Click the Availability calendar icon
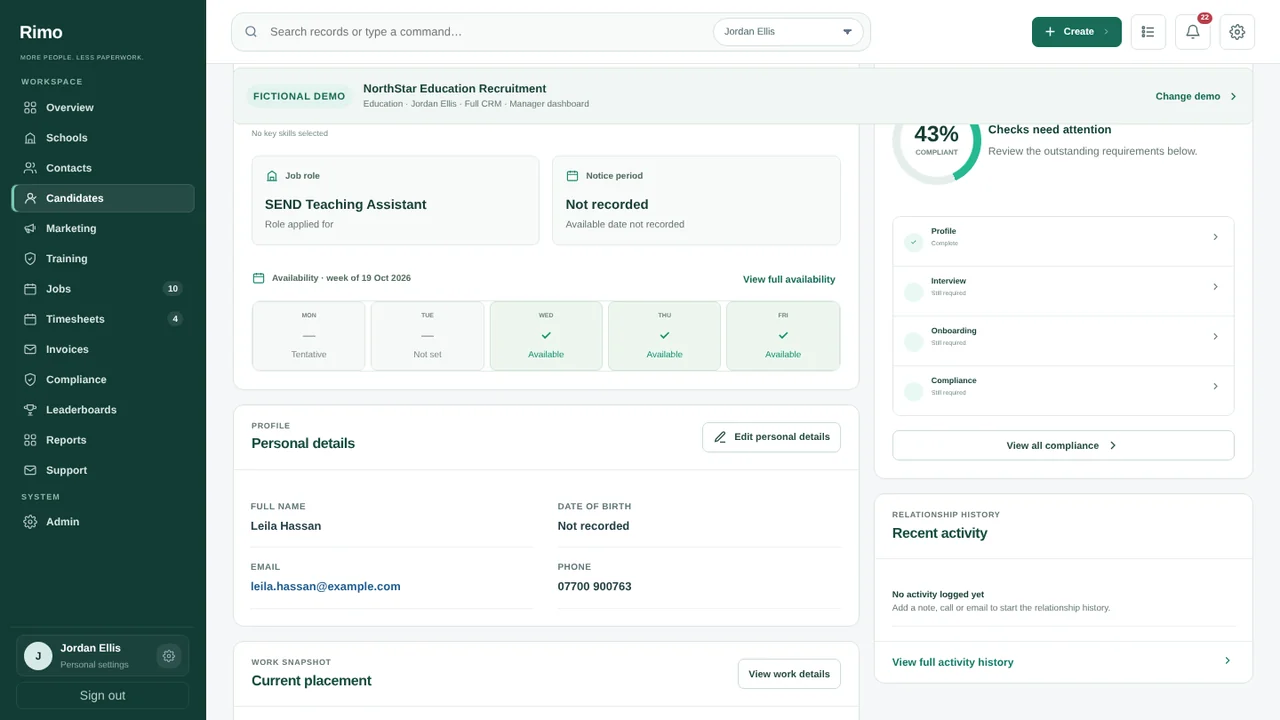The height and width of the screenshot is (720, 1280). (258, 278)
